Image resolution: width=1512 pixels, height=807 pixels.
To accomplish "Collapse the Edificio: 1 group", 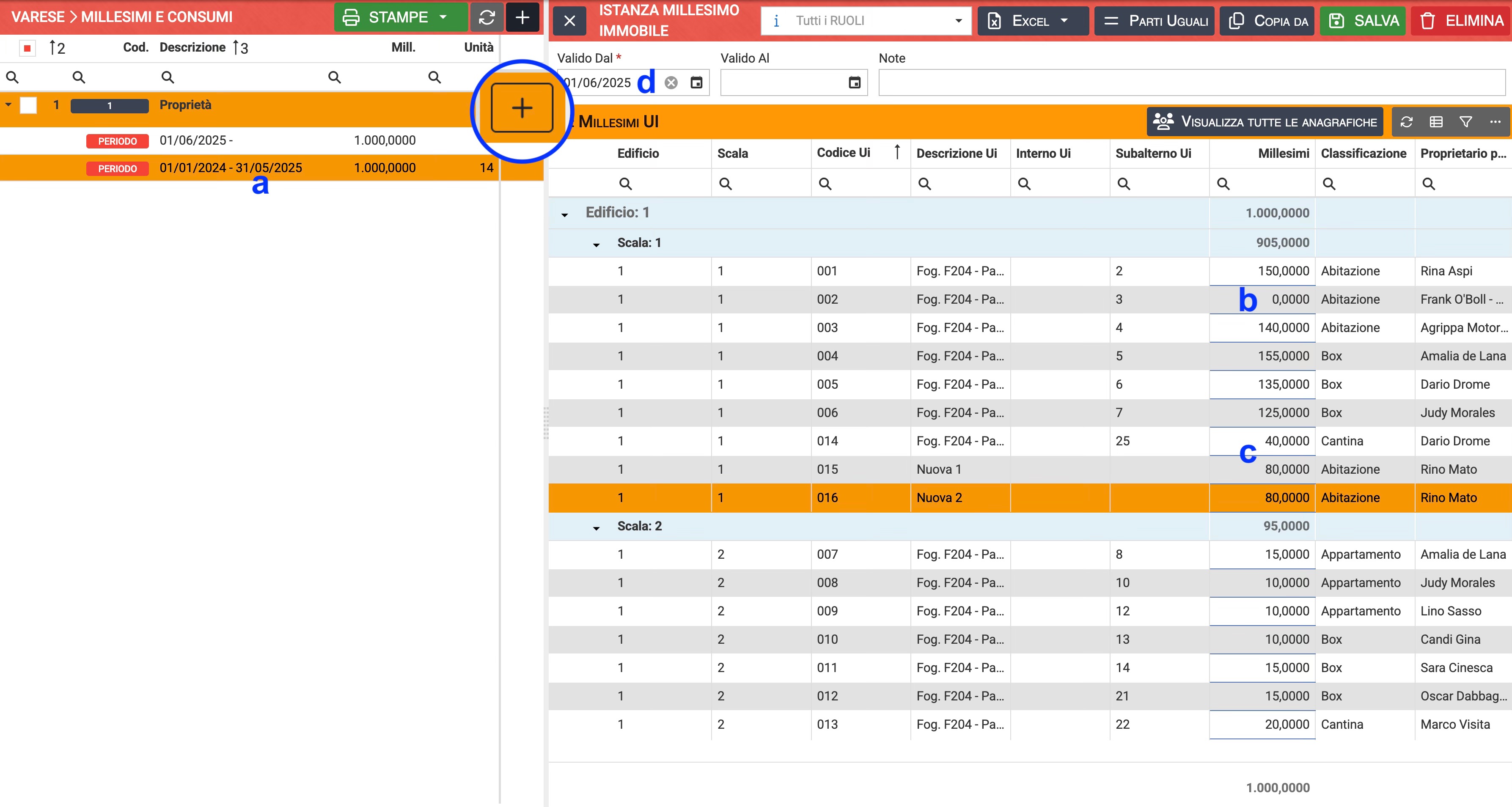I will coord(565,214).
